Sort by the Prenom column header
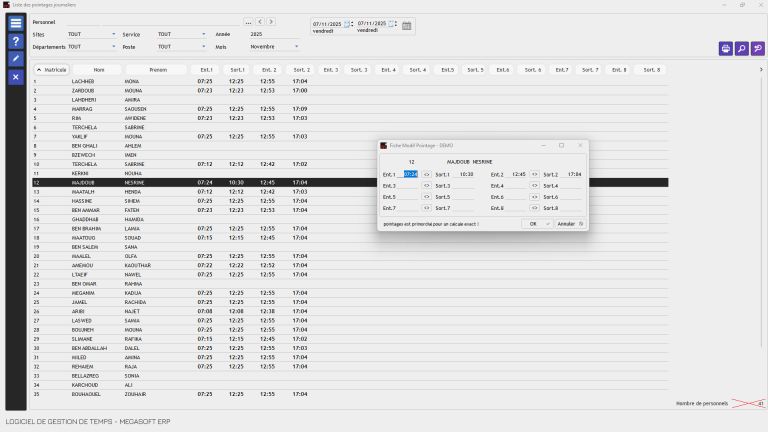The width and height of the screenshot is (768, 432). pos(158,70)
